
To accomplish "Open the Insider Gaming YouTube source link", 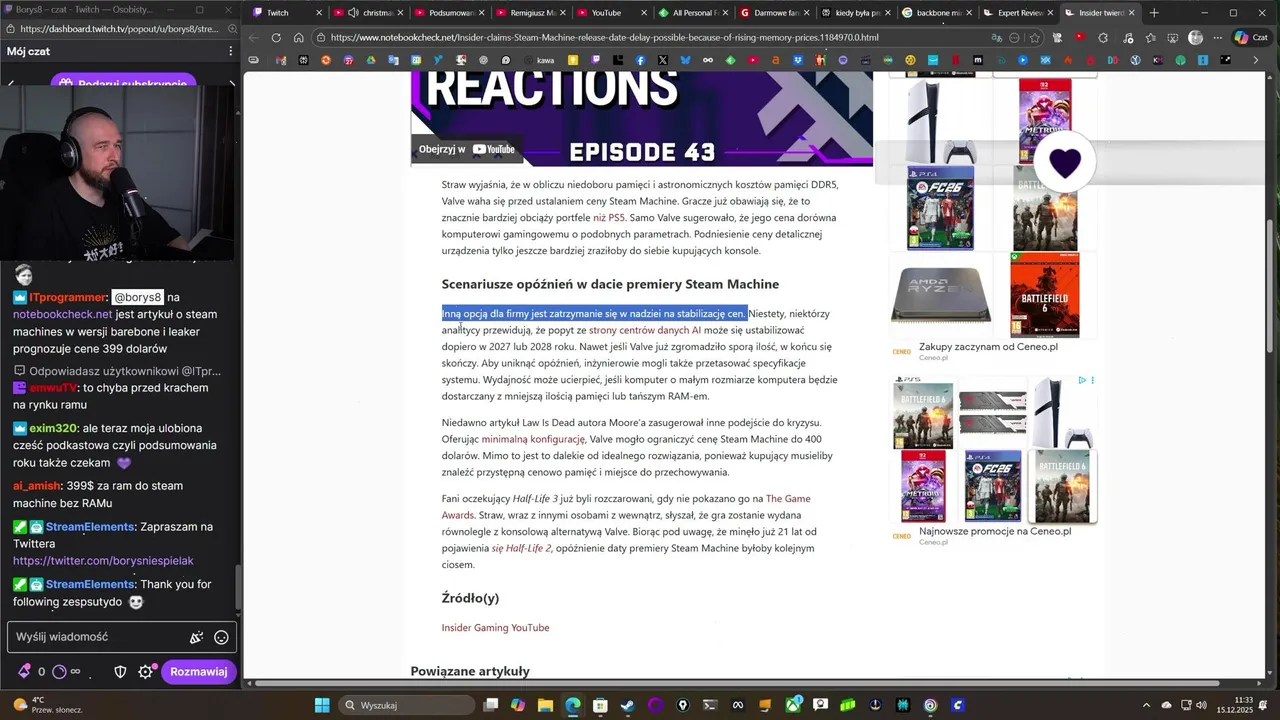I will (x=495, y=628).
